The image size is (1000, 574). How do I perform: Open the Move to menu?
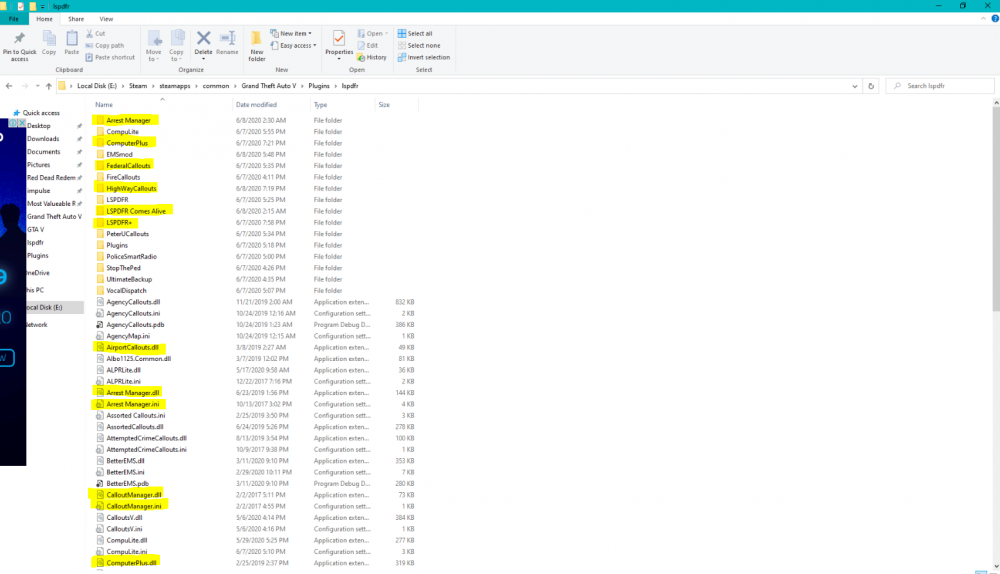(154, 46)
